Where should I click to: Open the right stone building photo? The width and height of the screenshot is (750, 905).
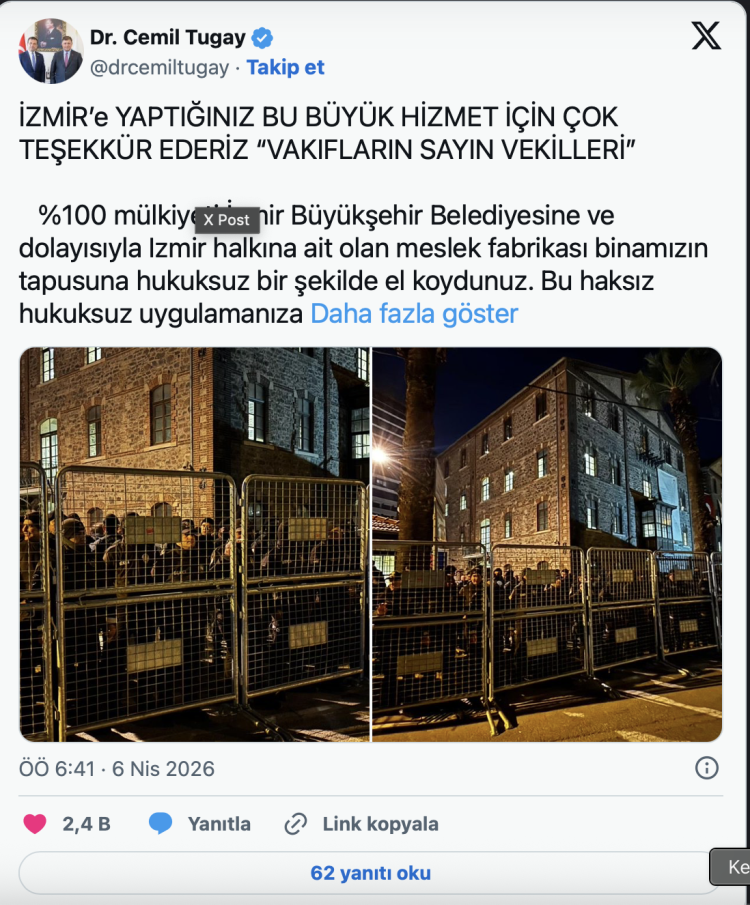(547, 544)
